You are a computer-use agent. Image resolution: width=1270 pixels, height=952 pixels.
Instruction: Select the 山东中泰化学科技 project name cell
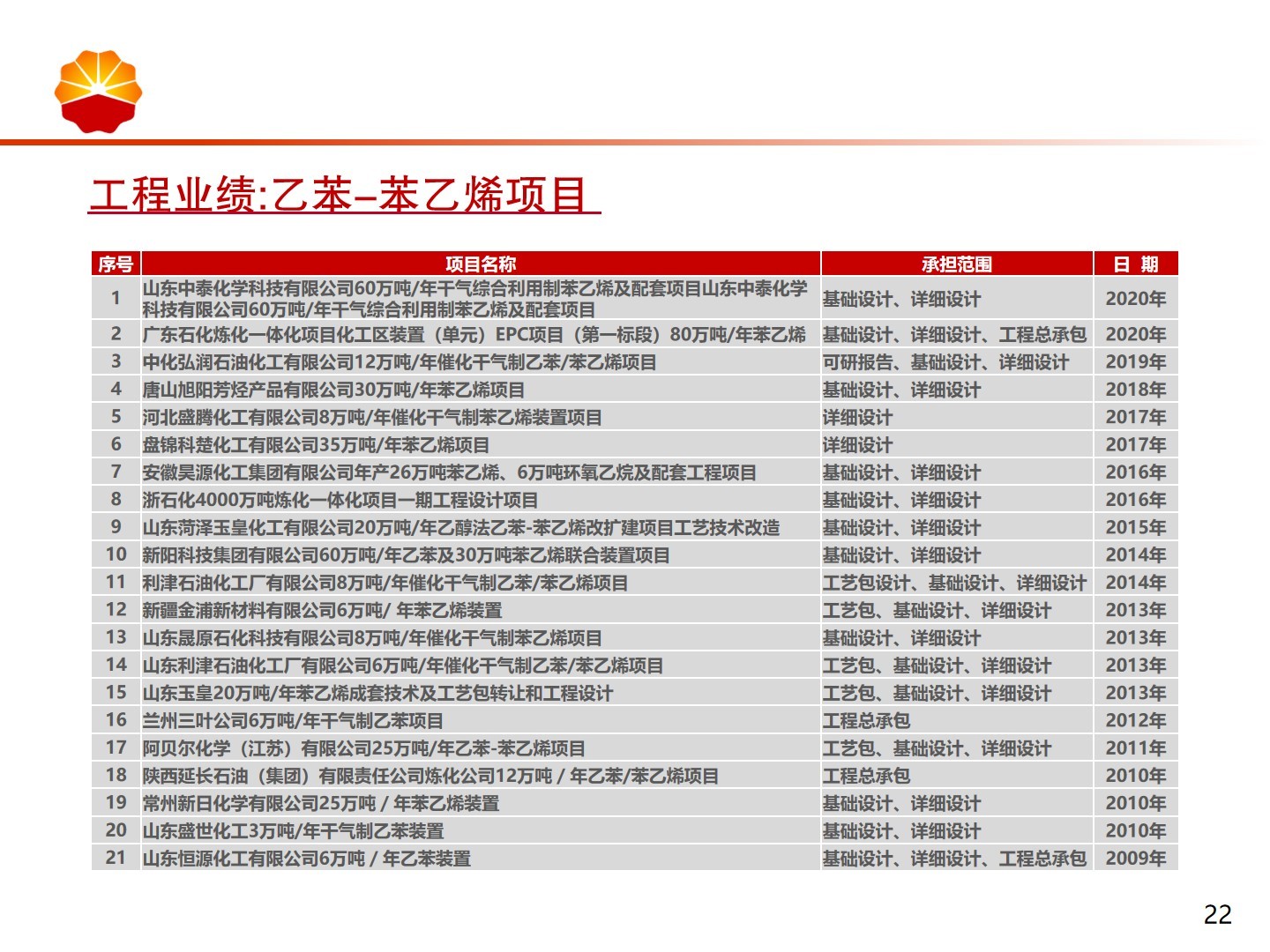tap(481, 299)
